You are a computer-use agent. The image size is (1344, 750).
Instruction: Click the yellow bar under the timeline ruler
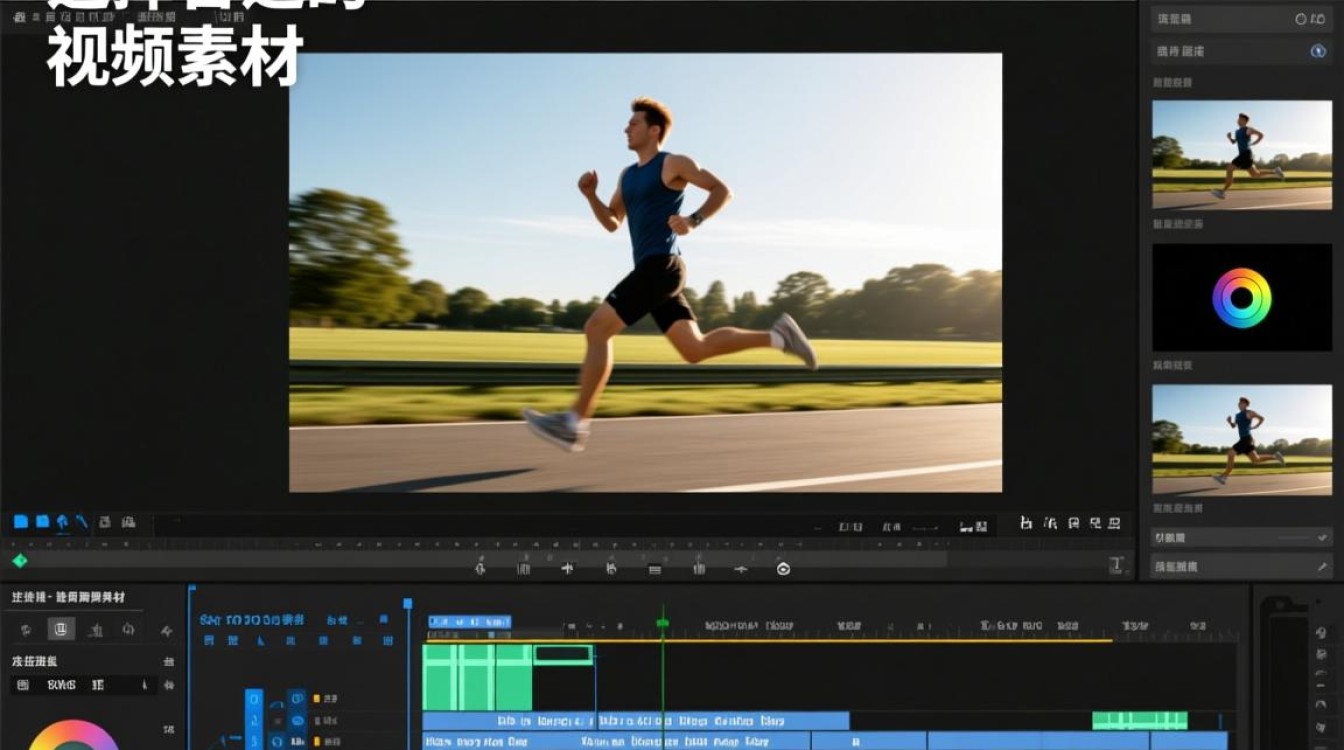(x=768, y=640)
